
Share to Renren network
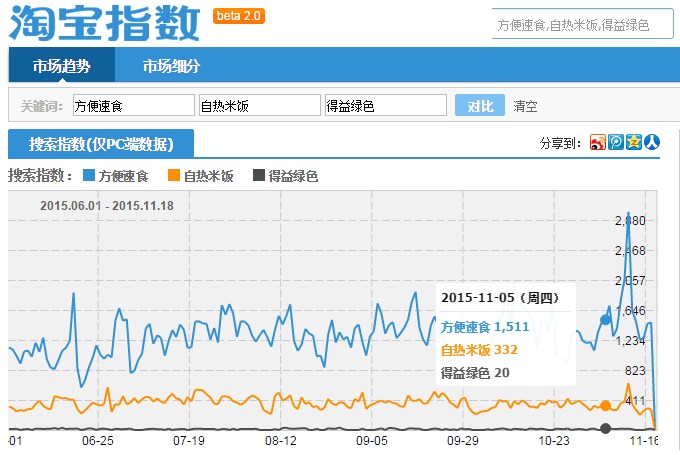click(651, 143)
